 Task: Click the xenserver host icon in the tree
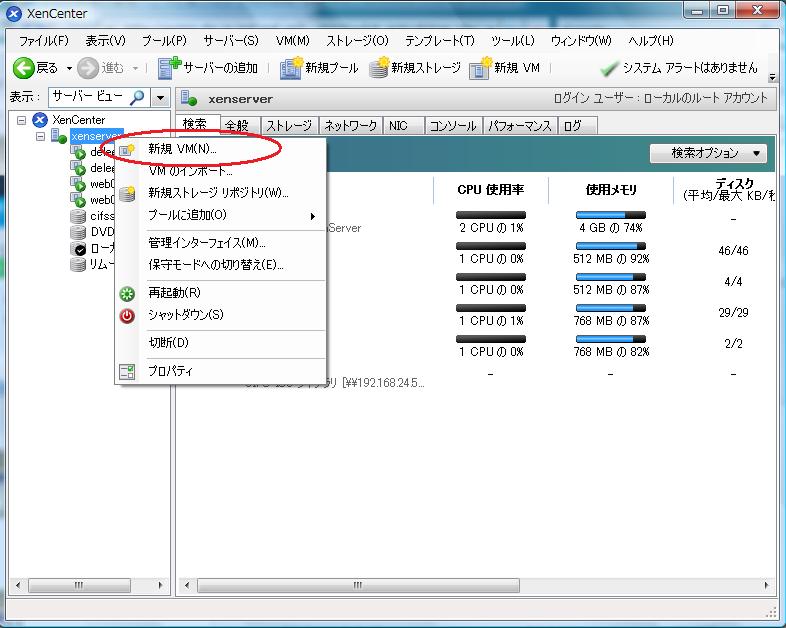59,136
